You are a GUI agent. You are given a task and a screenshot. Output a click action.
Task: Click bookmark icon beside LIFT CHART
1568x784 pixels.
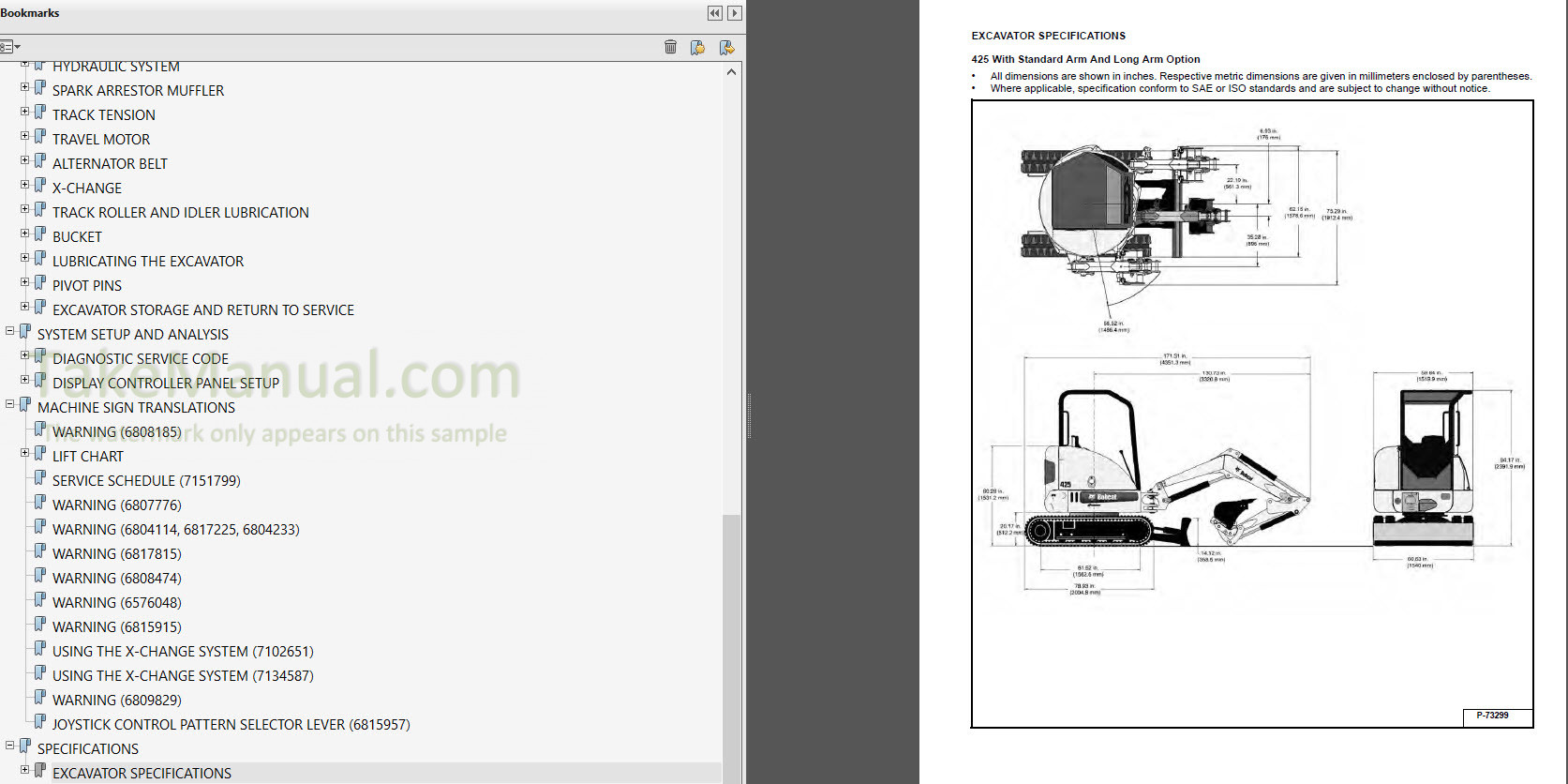[40, 455]
